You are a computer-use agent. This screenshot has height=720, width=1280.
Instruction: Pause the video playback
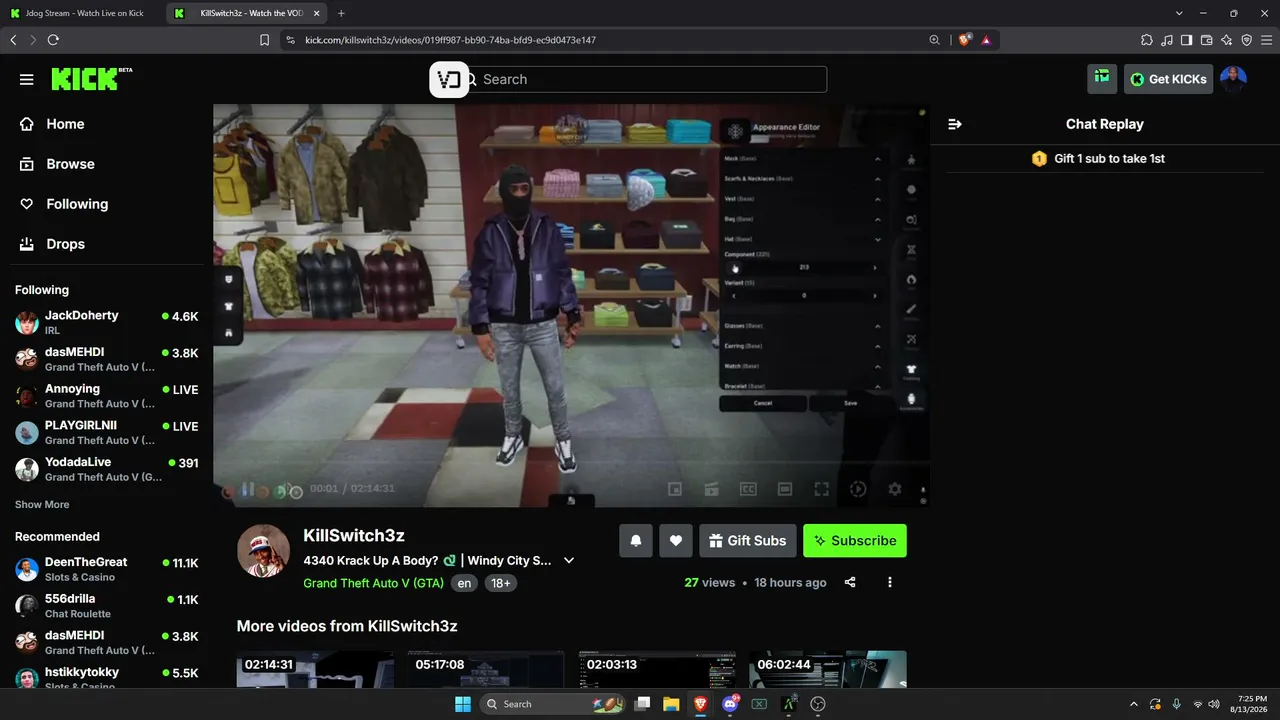coord(247,490)
